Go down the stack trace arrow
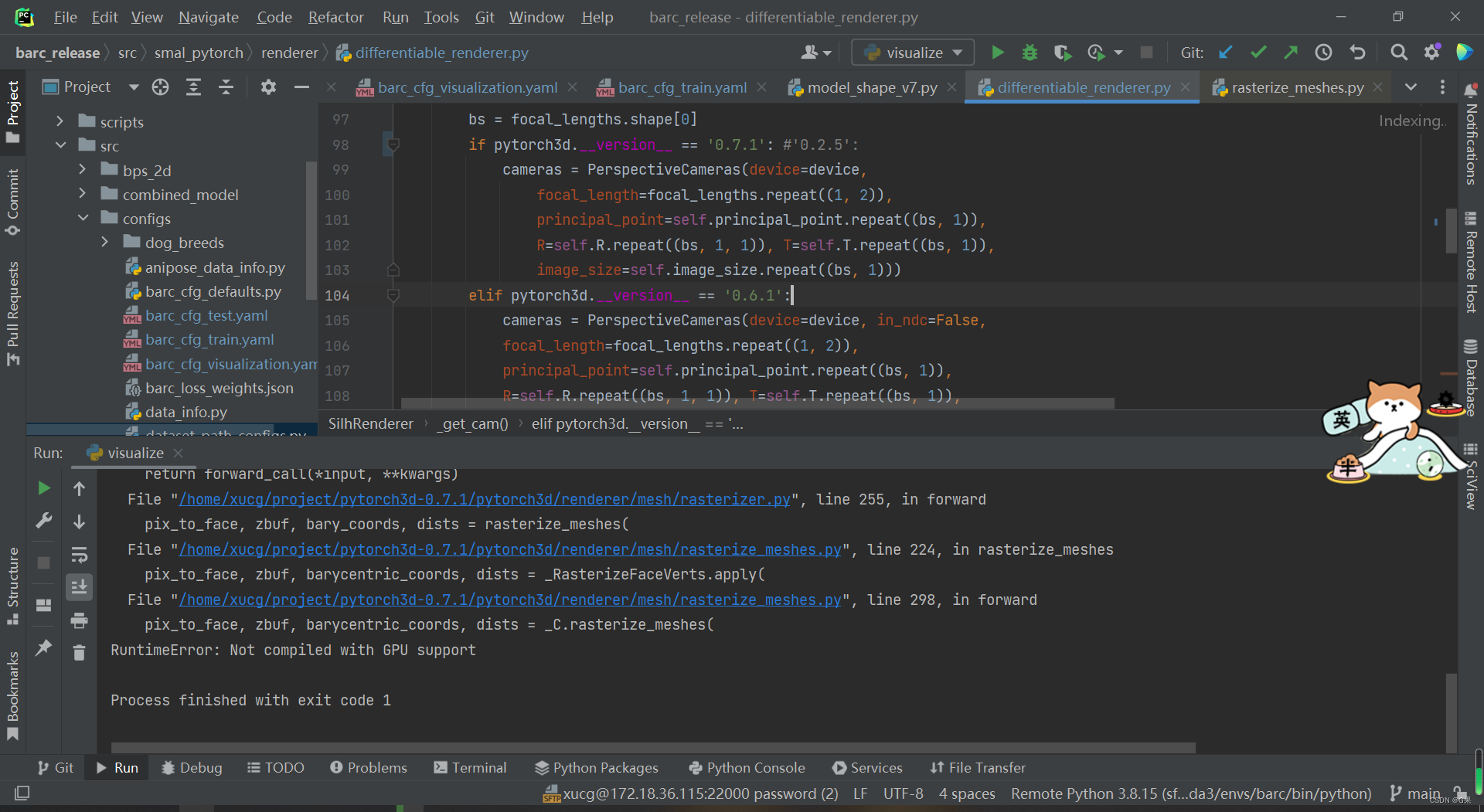1484x812 pixels. point(79,522)
